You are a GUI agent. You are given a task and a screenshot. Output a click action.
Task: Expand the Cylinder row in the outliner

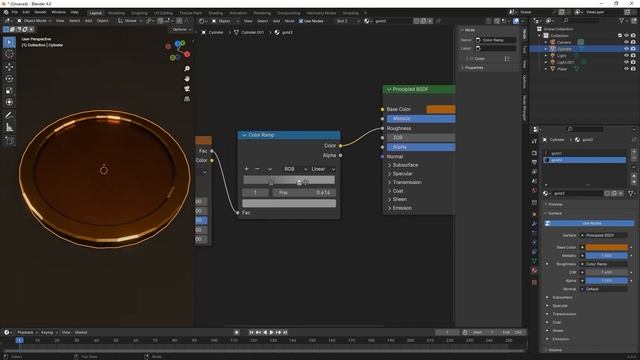click(x=546, y=49)
